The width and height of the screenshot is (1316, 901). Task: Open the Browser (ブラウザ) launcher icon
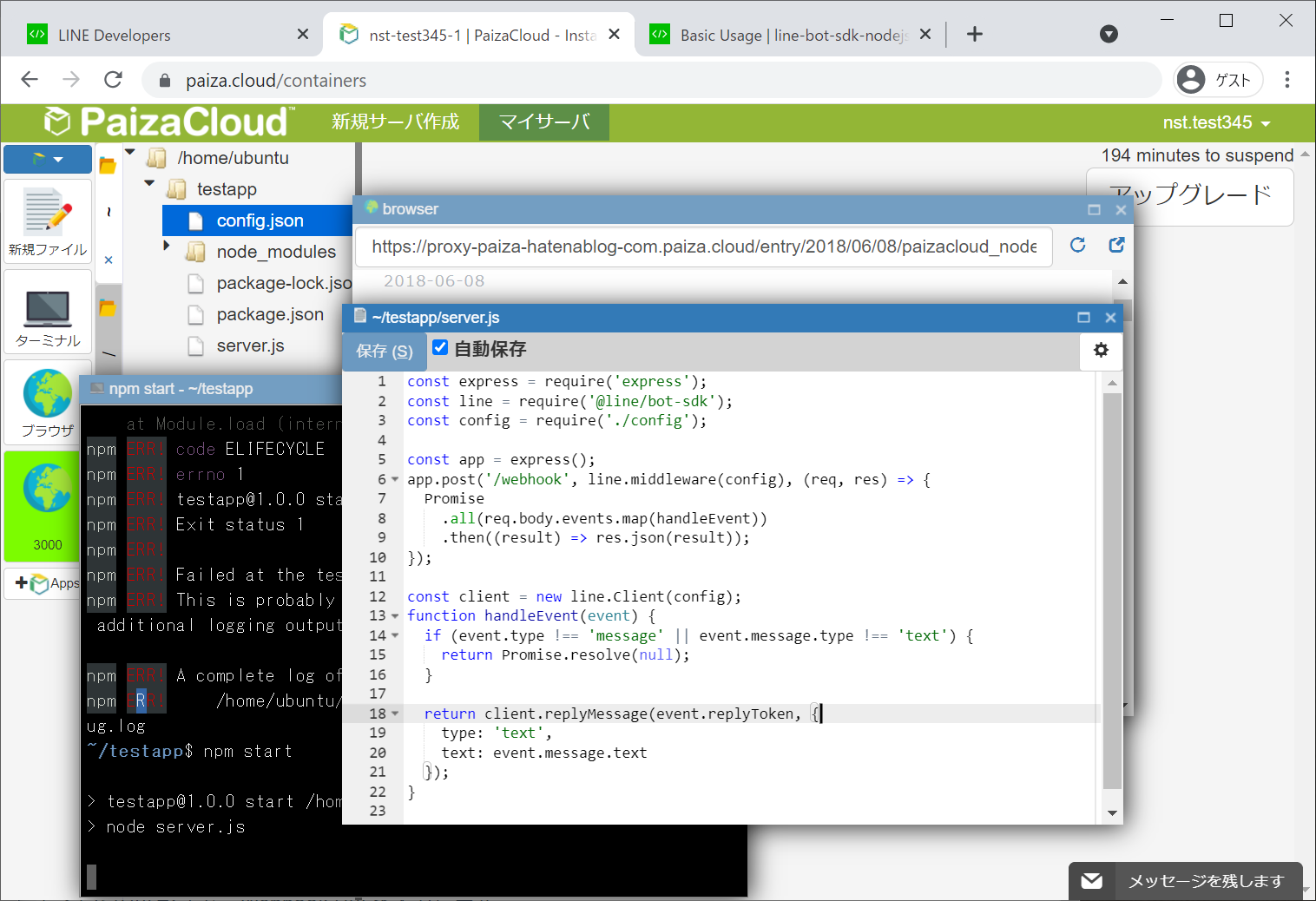coord(48,402)
